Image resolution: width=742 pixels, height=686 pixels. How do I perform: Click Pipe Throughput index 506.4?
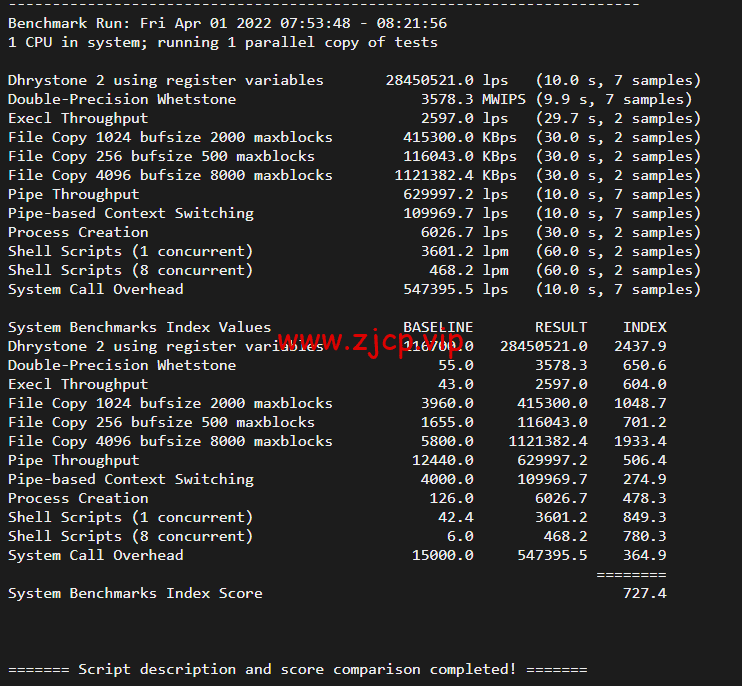[645, 460]
